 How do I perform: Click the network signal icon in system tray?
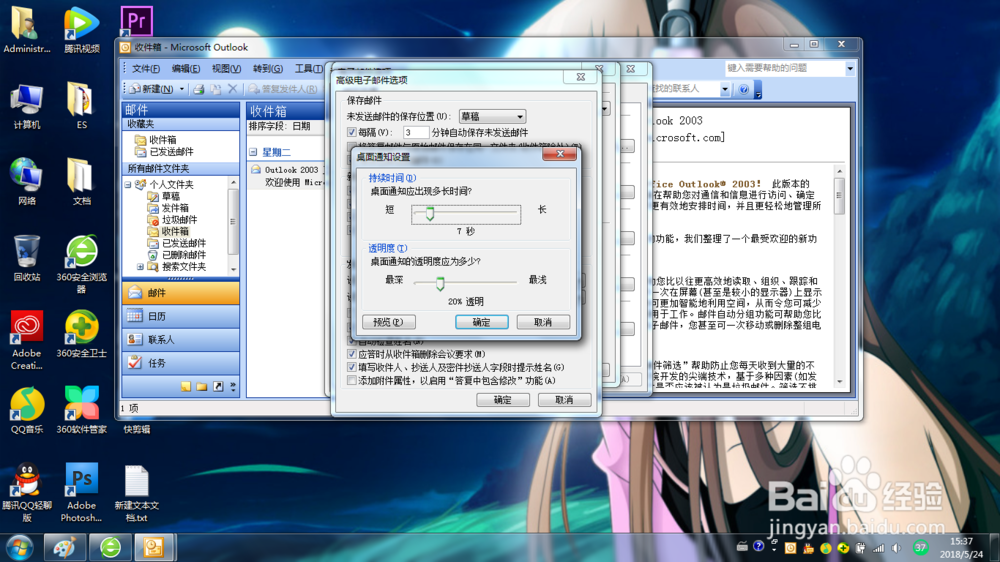pyautogui.click(x=879, y=548)
